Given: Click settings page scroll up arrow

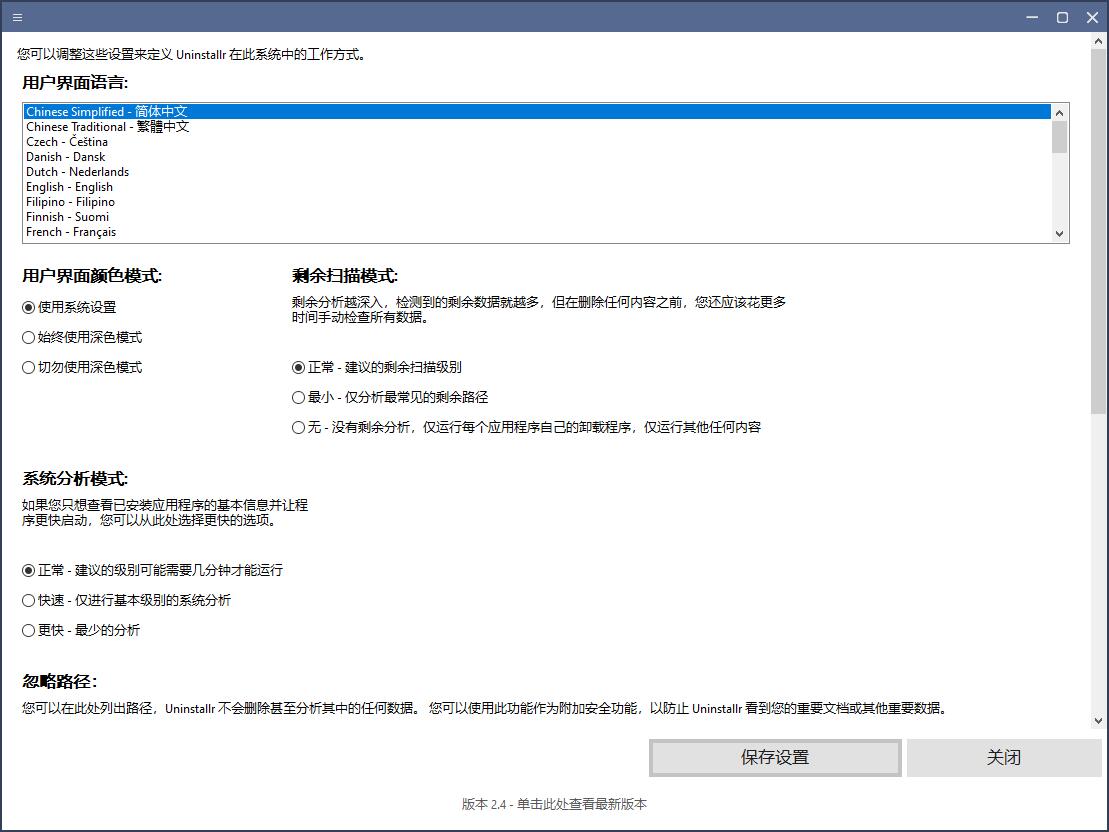Looking at the screenshot, I should [1098, 41].
